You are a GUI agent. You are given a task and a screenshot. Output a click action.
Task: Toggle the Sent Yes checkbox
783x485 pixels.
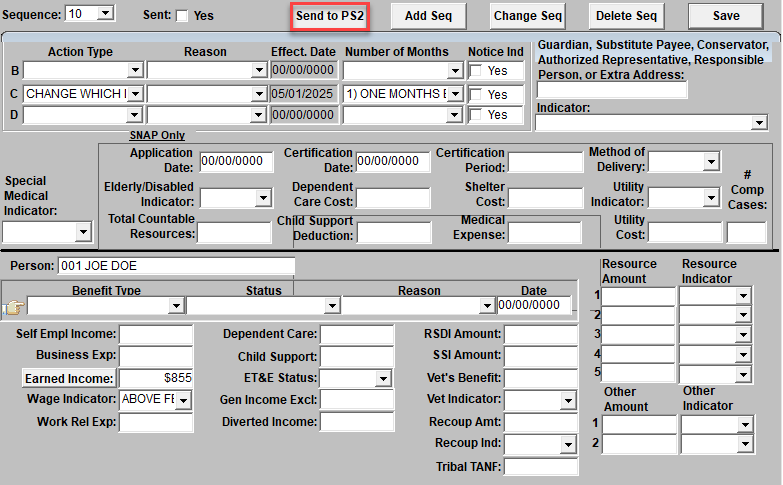pyautogui.click(x=182, y=16)
